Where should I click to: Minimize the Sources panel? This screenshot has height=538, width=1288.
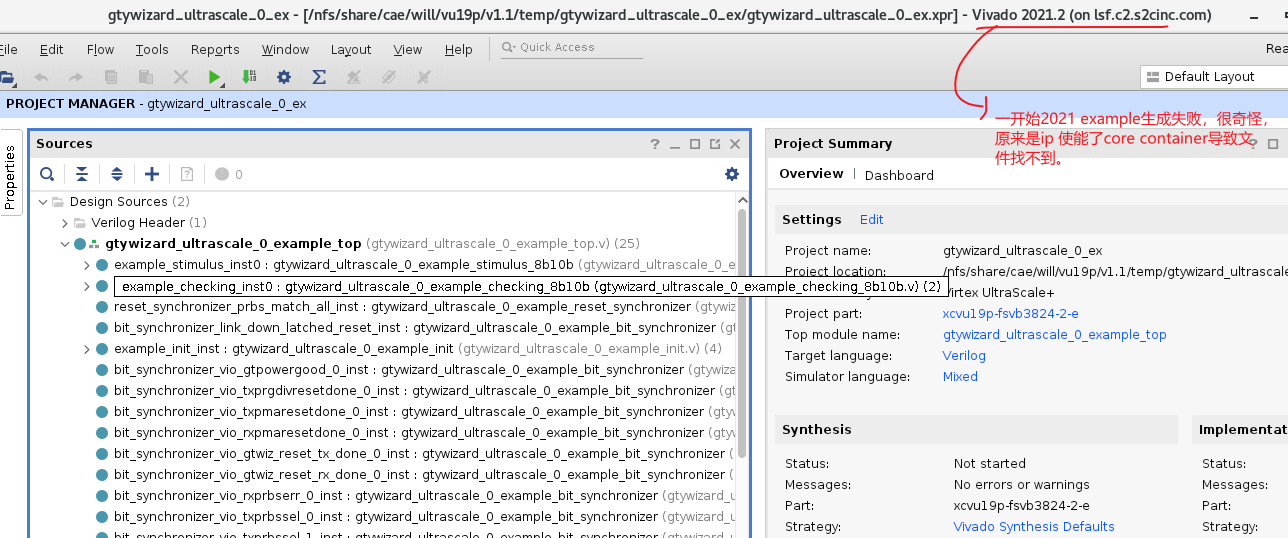click(x=675, y=144)
